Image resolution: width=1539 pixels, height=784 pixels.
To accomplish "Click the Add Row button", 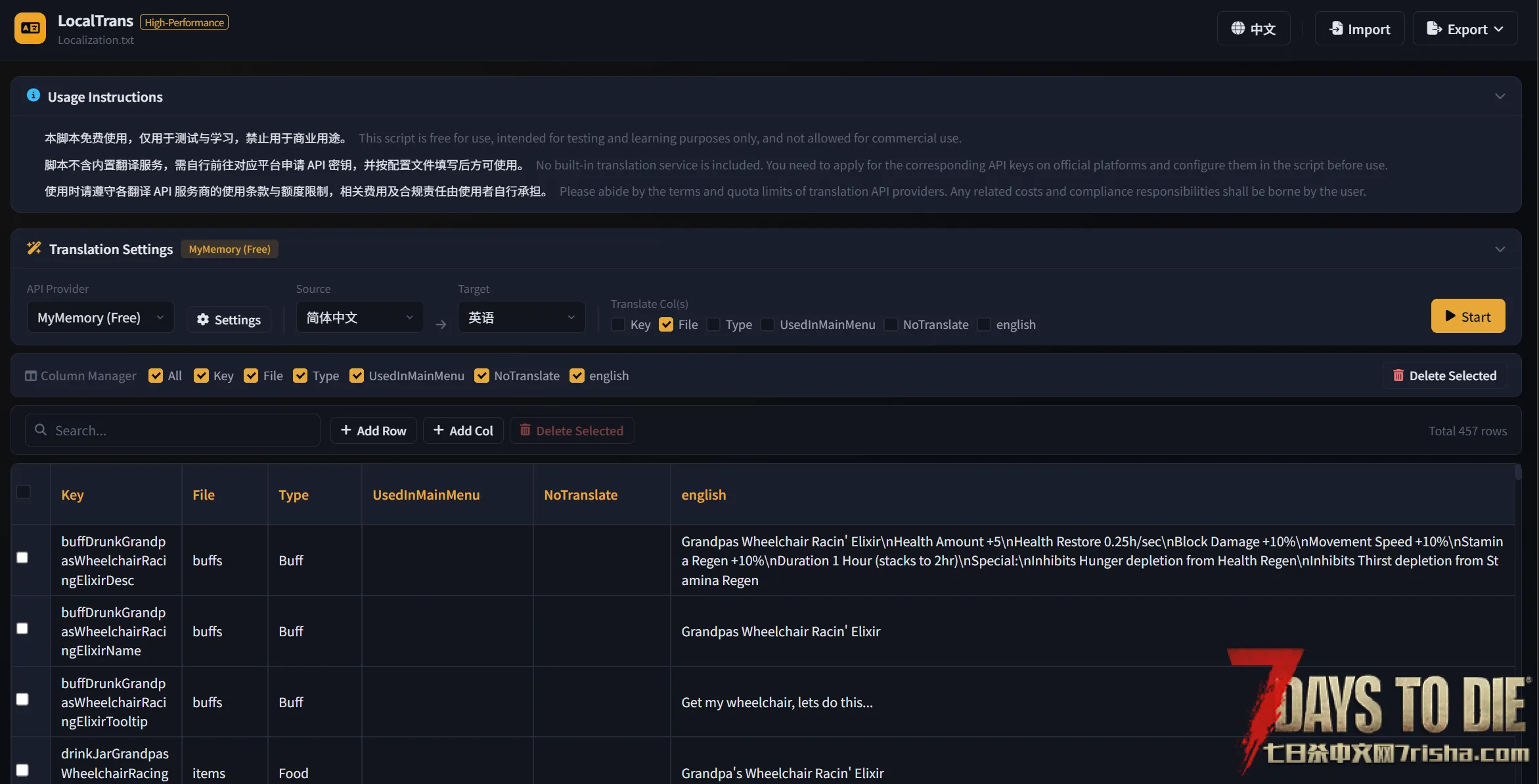I will (373, 431).
